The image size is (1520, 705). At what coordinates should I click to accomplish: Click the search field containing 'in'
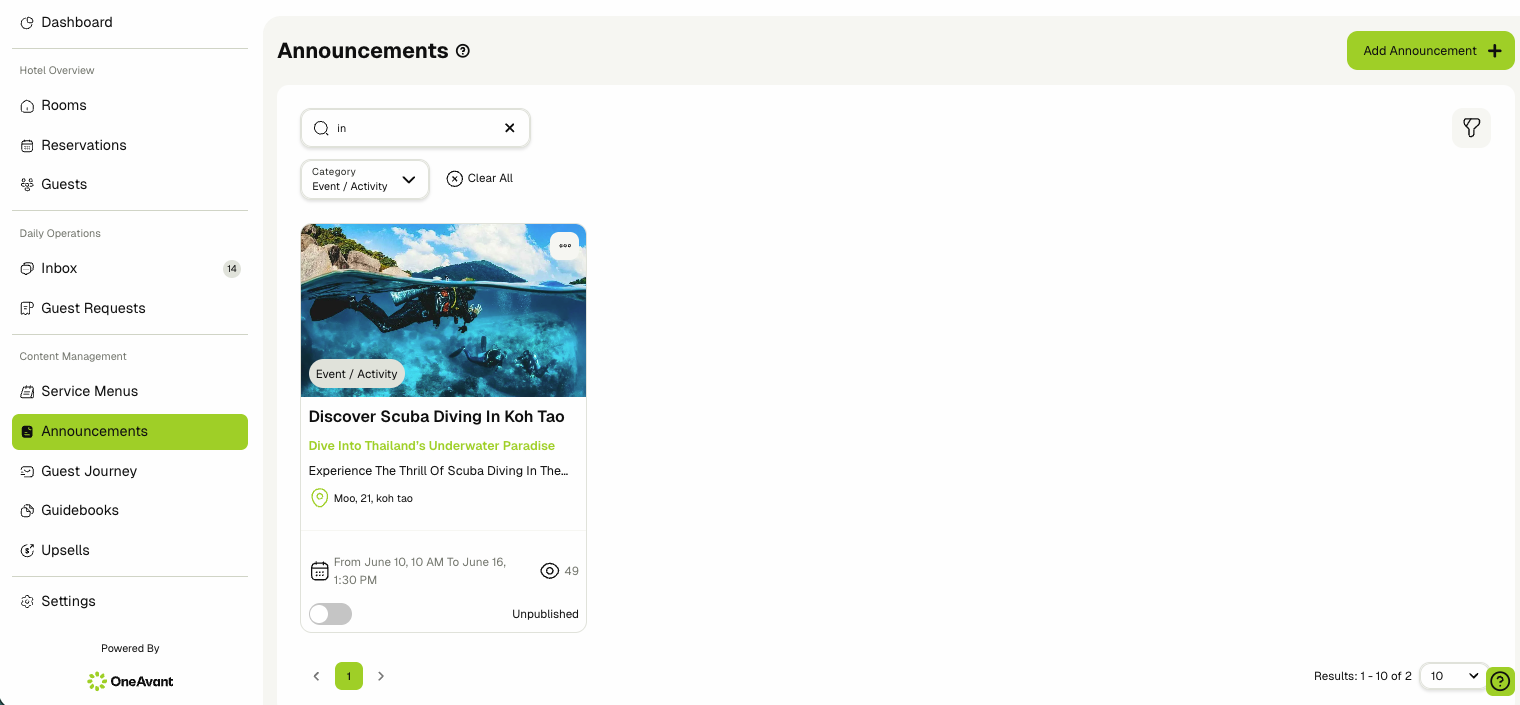tap(415, 128)
